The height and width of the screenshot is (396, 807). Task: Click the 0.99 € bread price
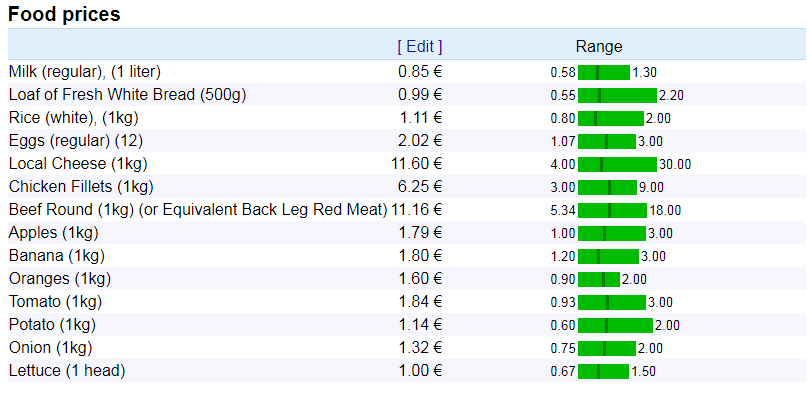420,95
